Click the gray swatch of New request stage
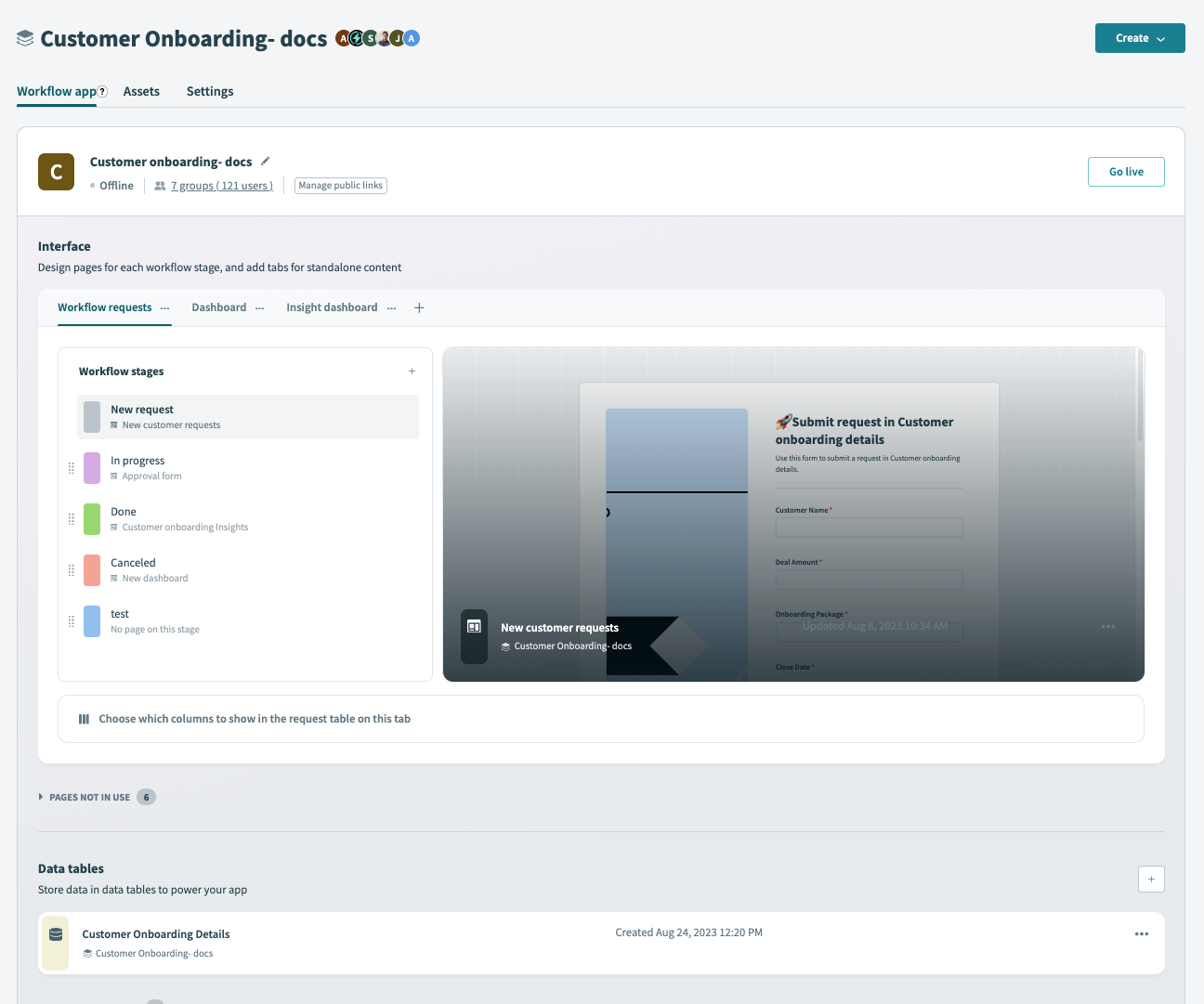Viewport: 1204px width, 1004px height. tap(92, 417)
